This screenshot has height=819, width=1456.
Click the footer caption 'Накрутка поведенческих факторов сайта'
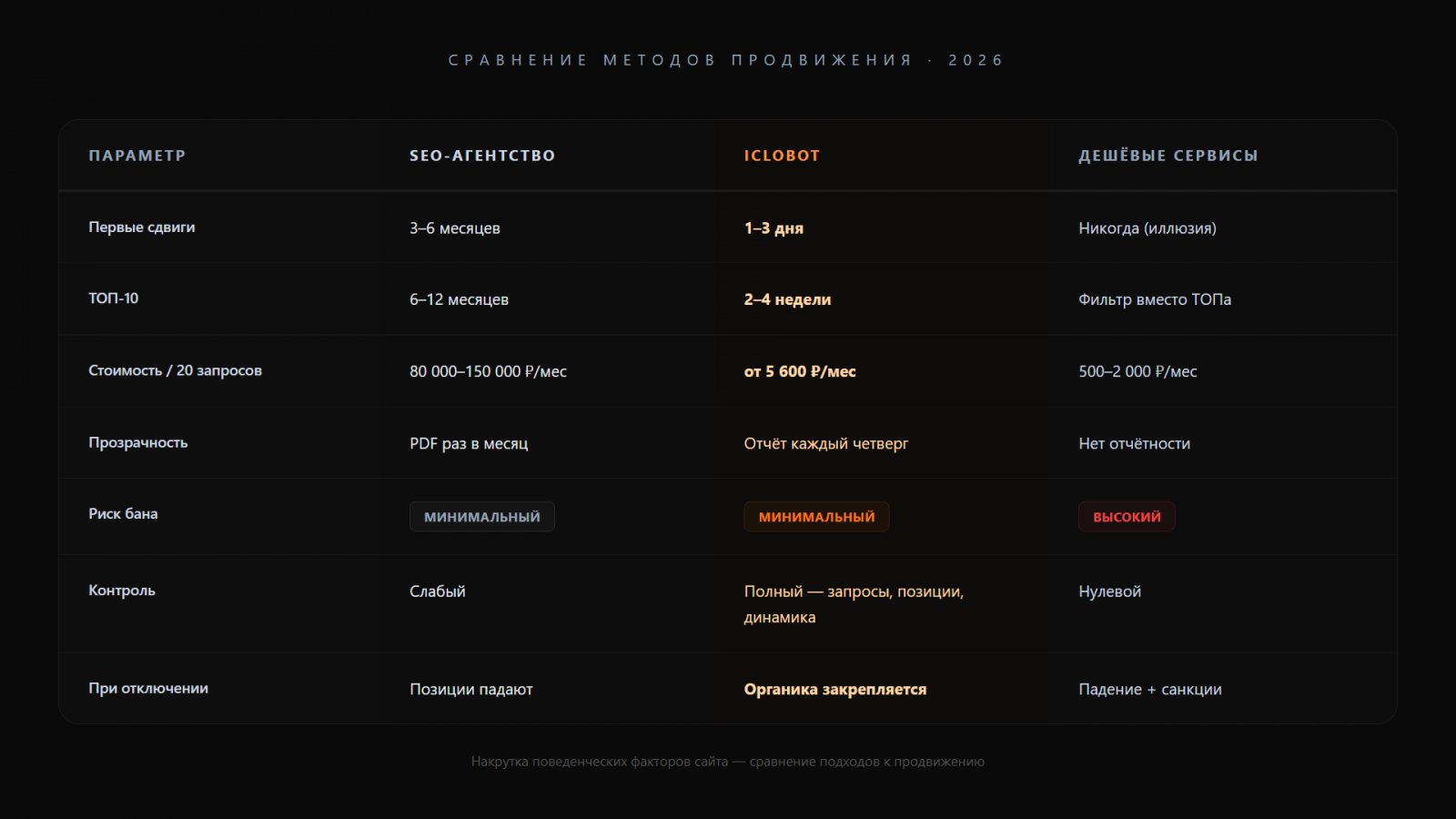[600, 762]
